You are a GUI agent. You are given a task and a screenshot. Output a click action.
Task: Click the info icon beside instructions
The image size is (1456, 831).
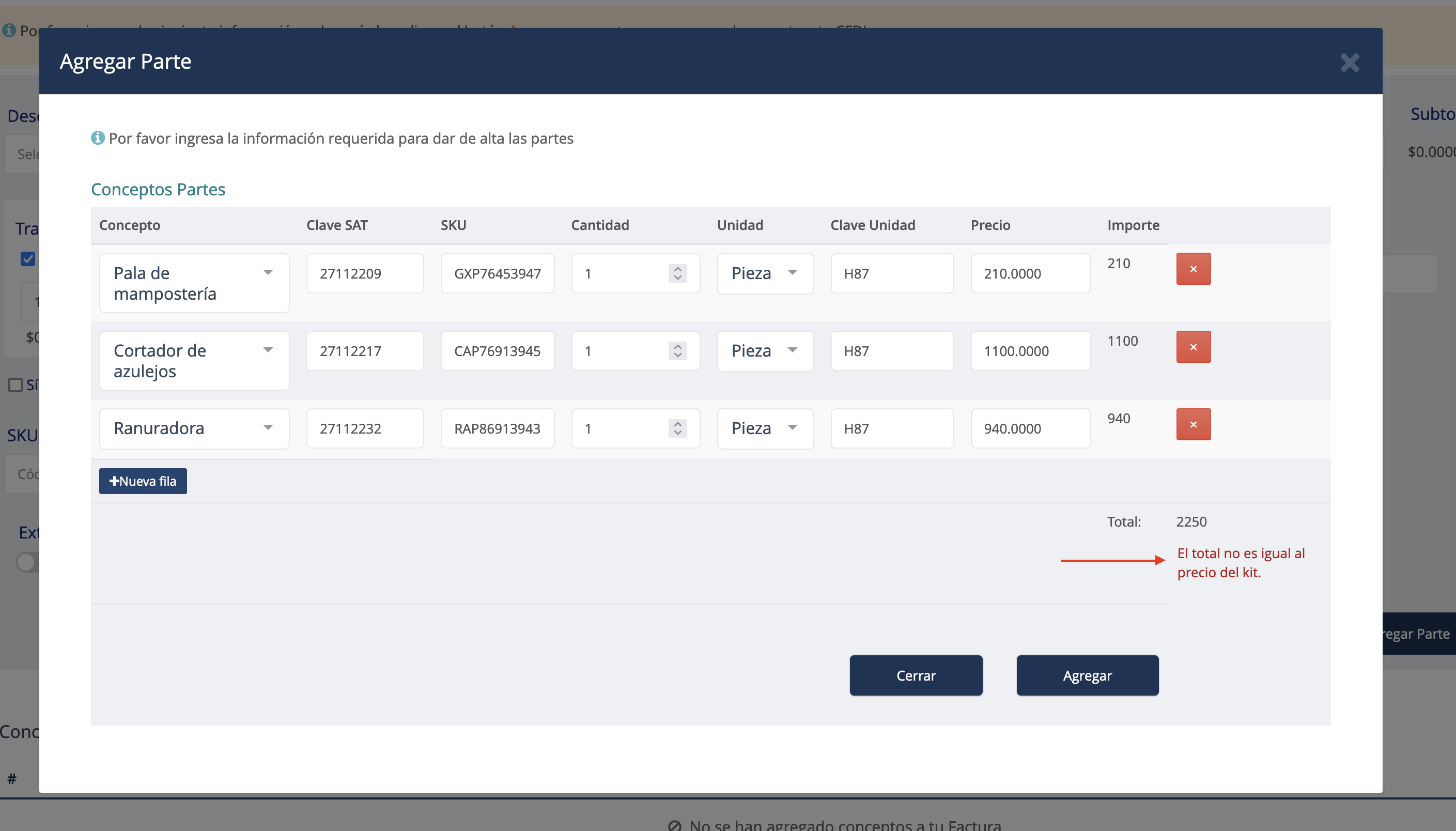98,137
